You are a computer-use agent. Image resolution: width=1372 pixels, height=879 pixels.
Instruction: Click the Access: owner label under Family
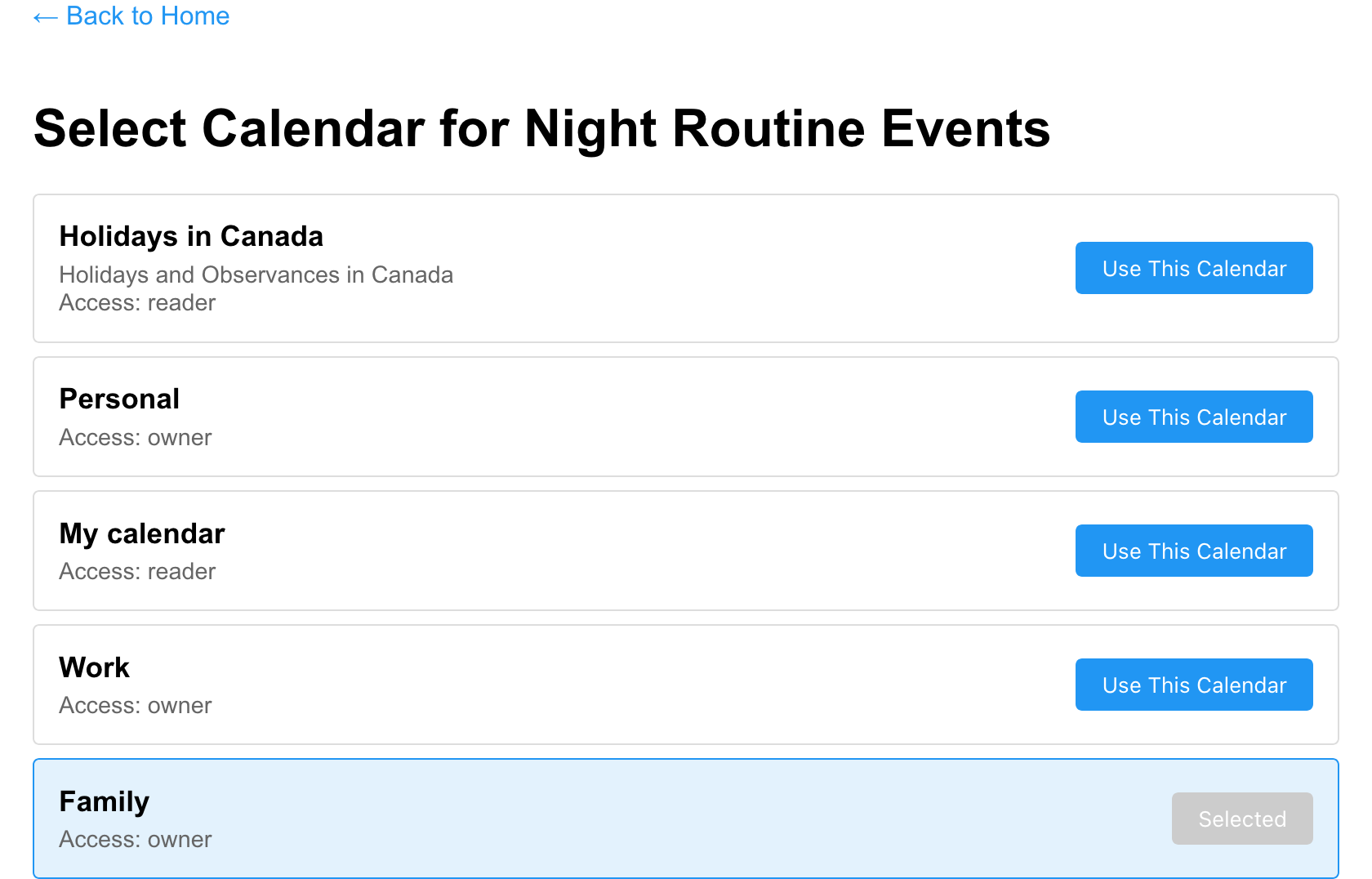pyautogui.click(x=135, y=839)
